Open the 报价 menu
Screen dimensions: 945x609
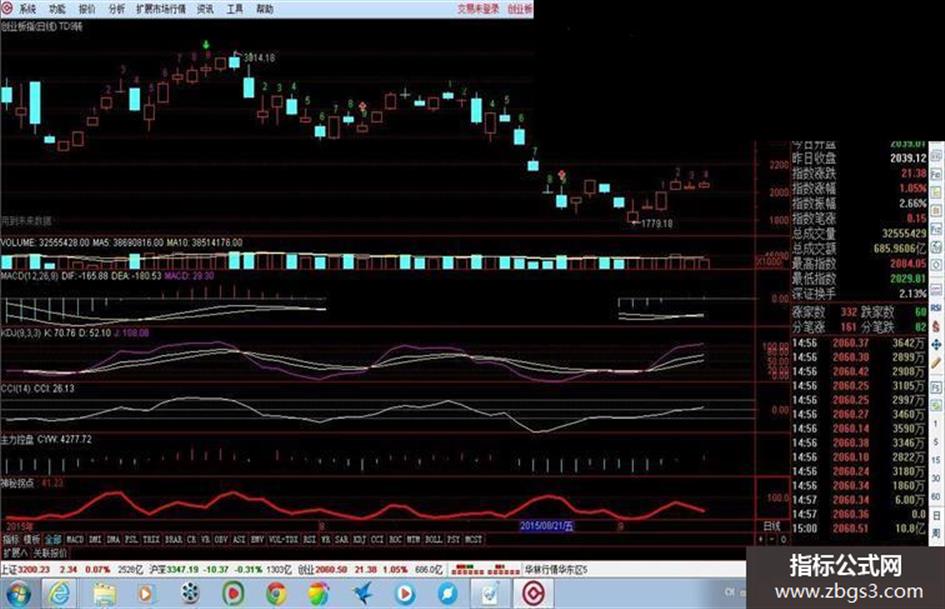(x=87, y=9)
